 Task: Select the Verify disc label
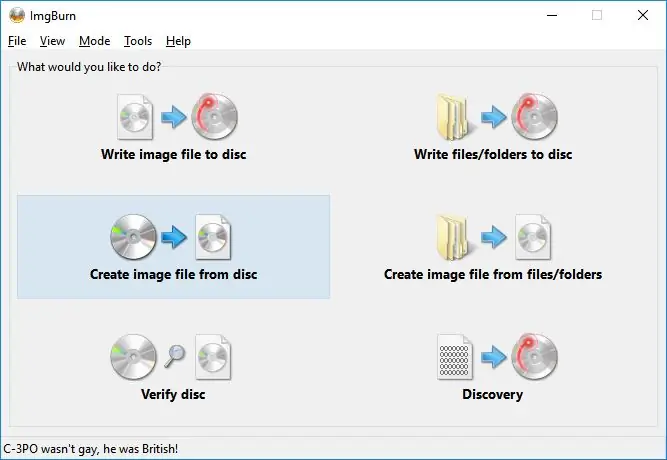(173, 394)
